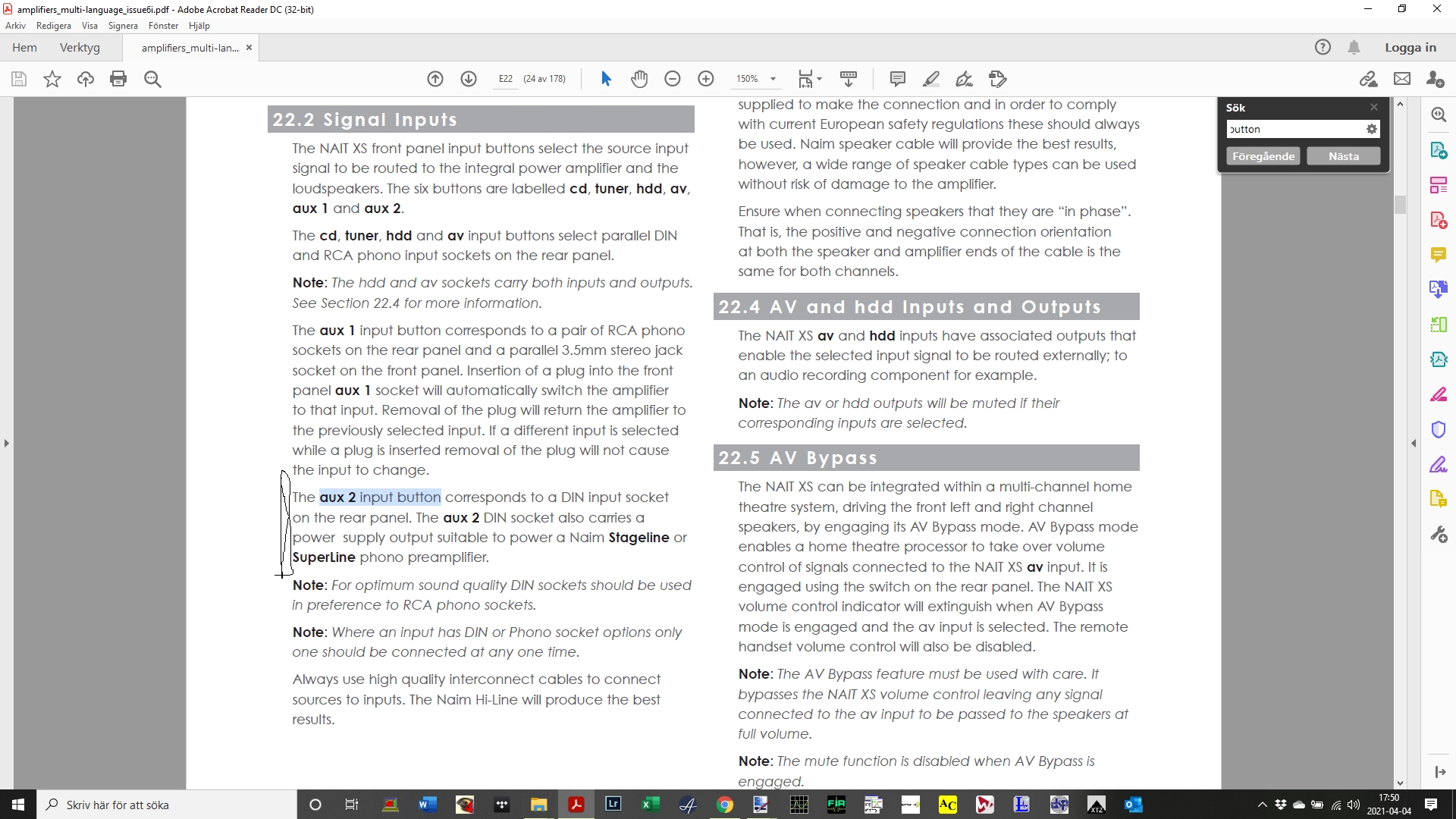
Task: Open the Fönster menu
Action: [x=163, y=26]
